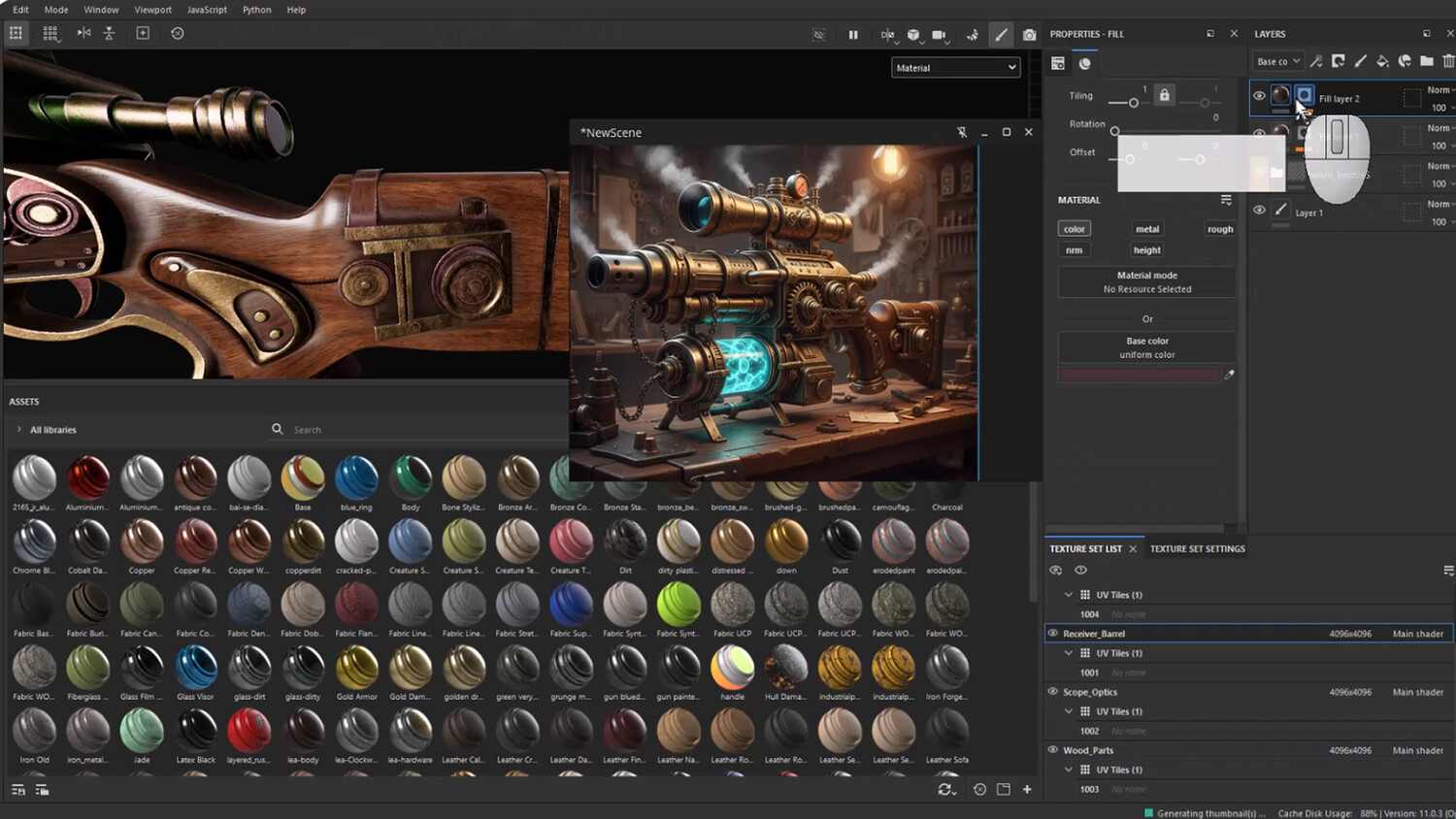Toggle the nrm channel button
This screenshot has height=819, width=1456.
[x=1074, y=250]
